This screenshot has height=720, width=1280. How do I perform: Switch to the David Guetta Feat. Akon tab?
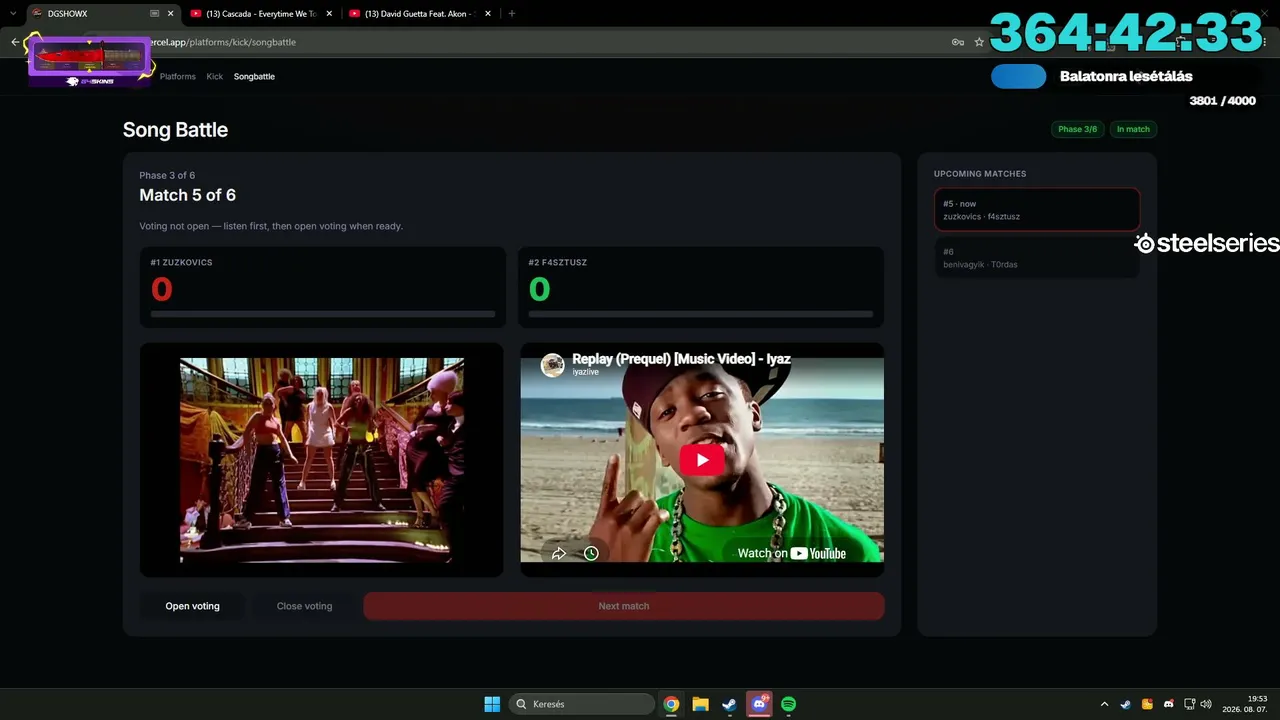(x=420, y=14)
